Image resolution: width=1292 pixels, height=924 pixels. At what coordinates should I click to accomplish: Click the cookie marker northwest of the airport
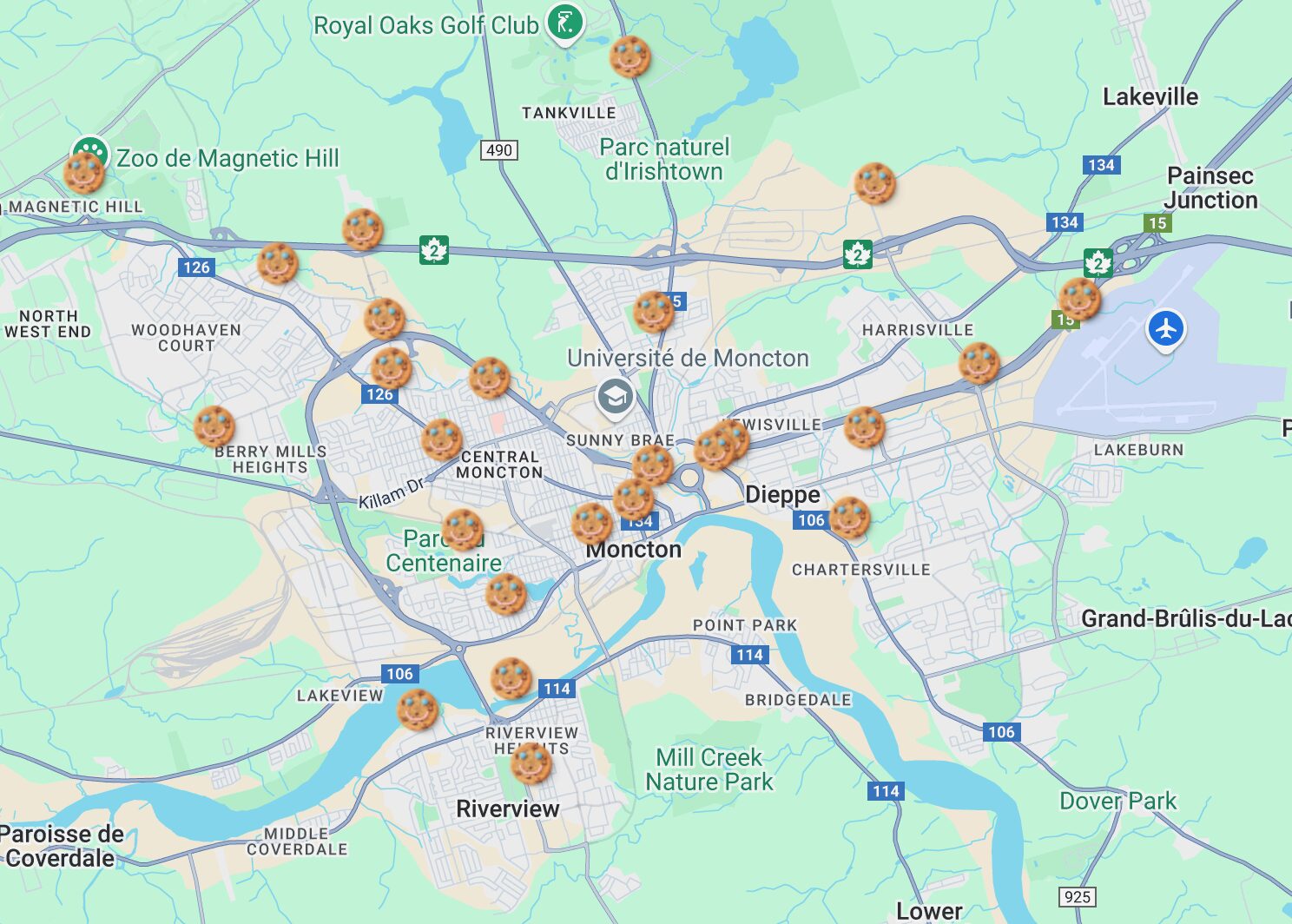[1079, 299]
